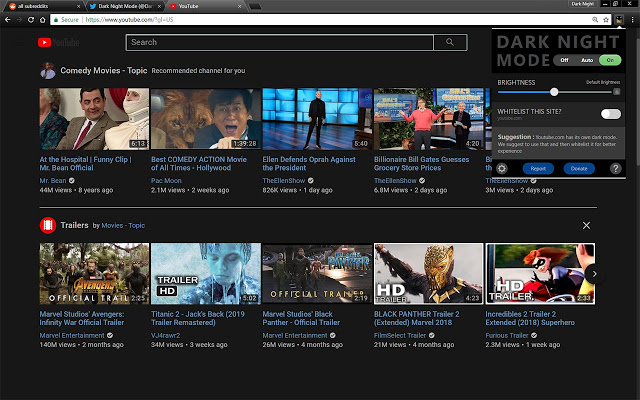Click the Dark Night Mode extension icon
The width and height of the screenshot is (640, 400).
[619, 19]
